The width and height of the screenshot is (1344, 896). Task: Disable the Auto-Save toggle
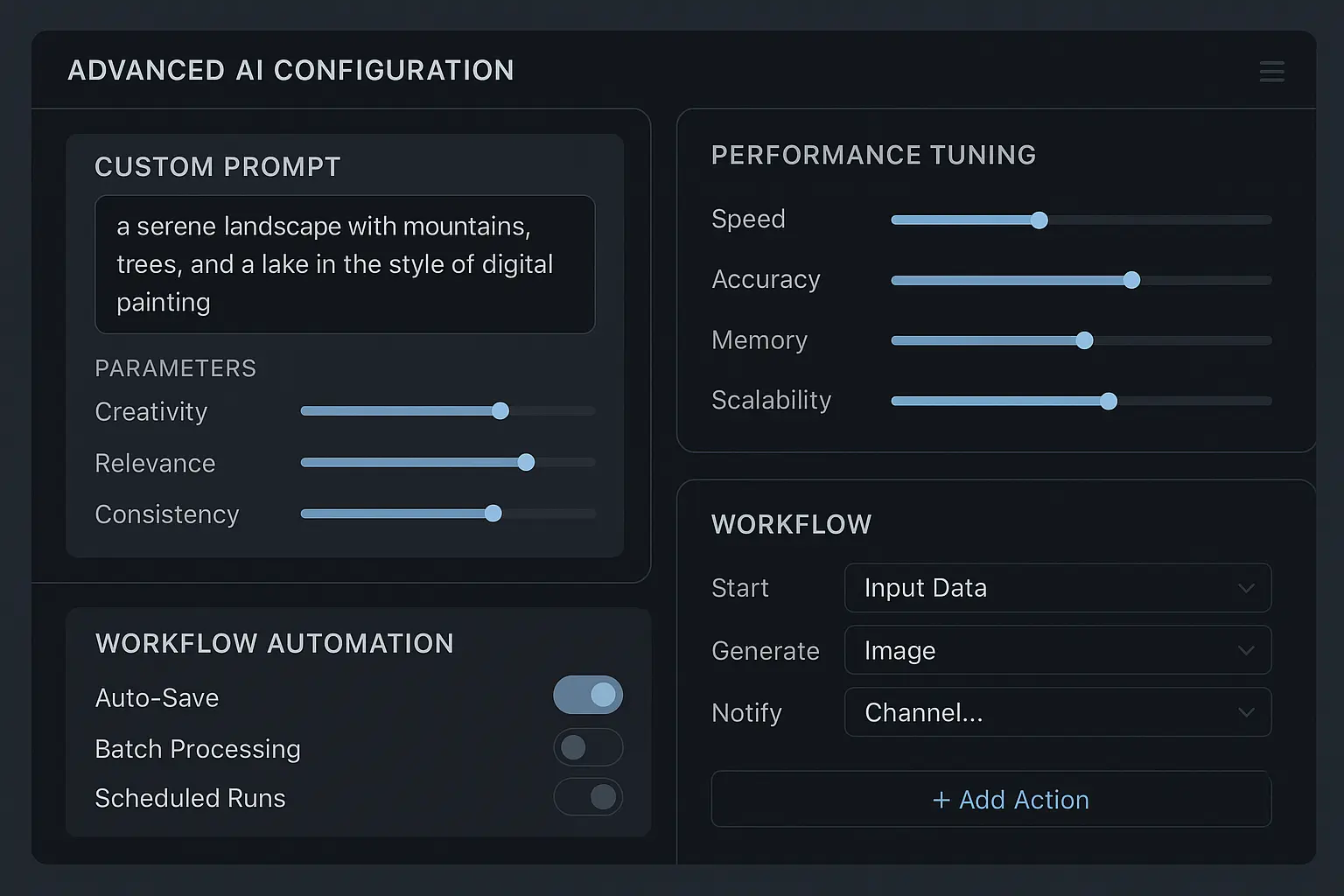click(588, 695)
